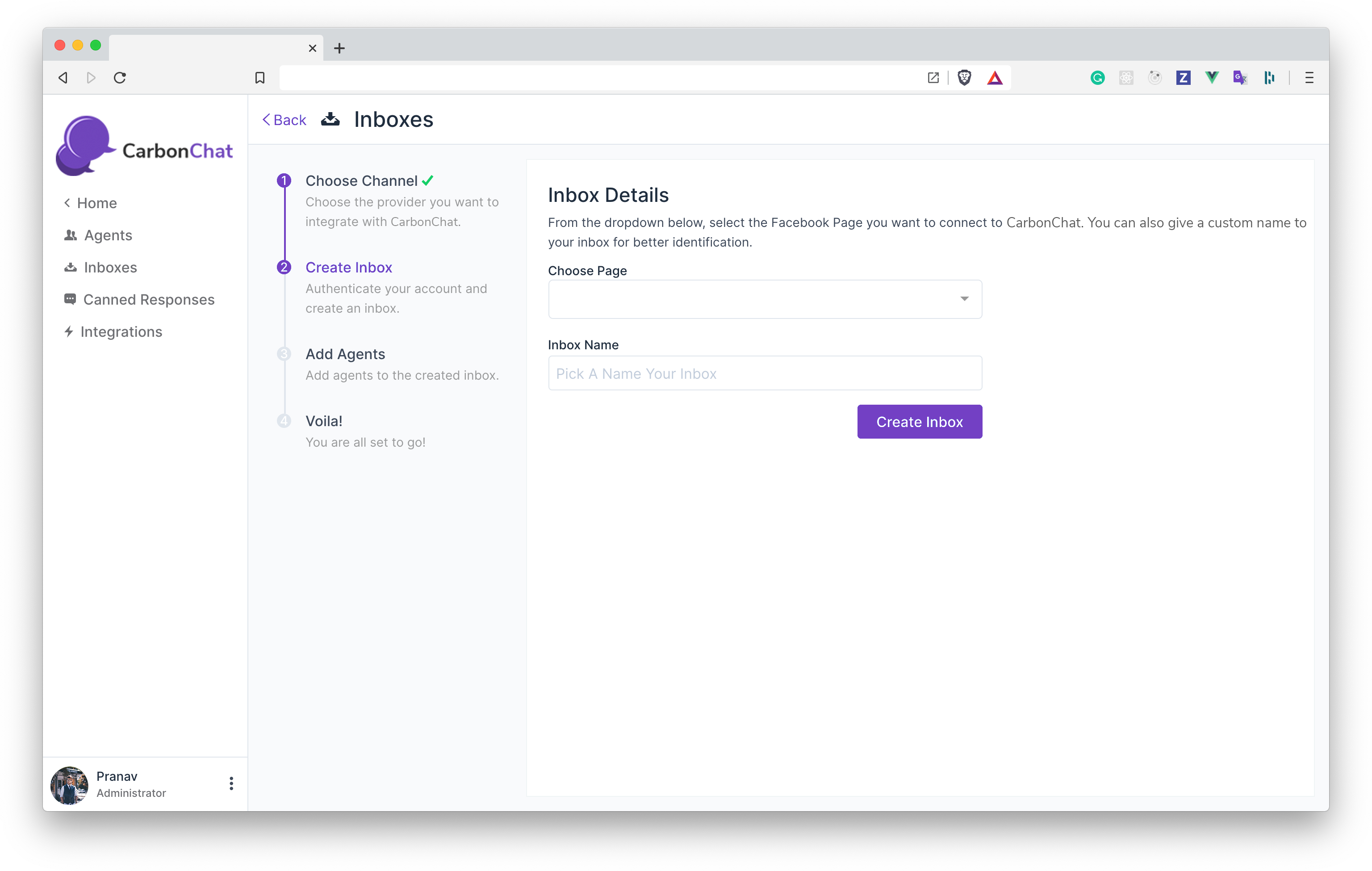Click the Google Translate extension icon
The width and height of the screenshot is (1372, 871).
click(1240, 77)
